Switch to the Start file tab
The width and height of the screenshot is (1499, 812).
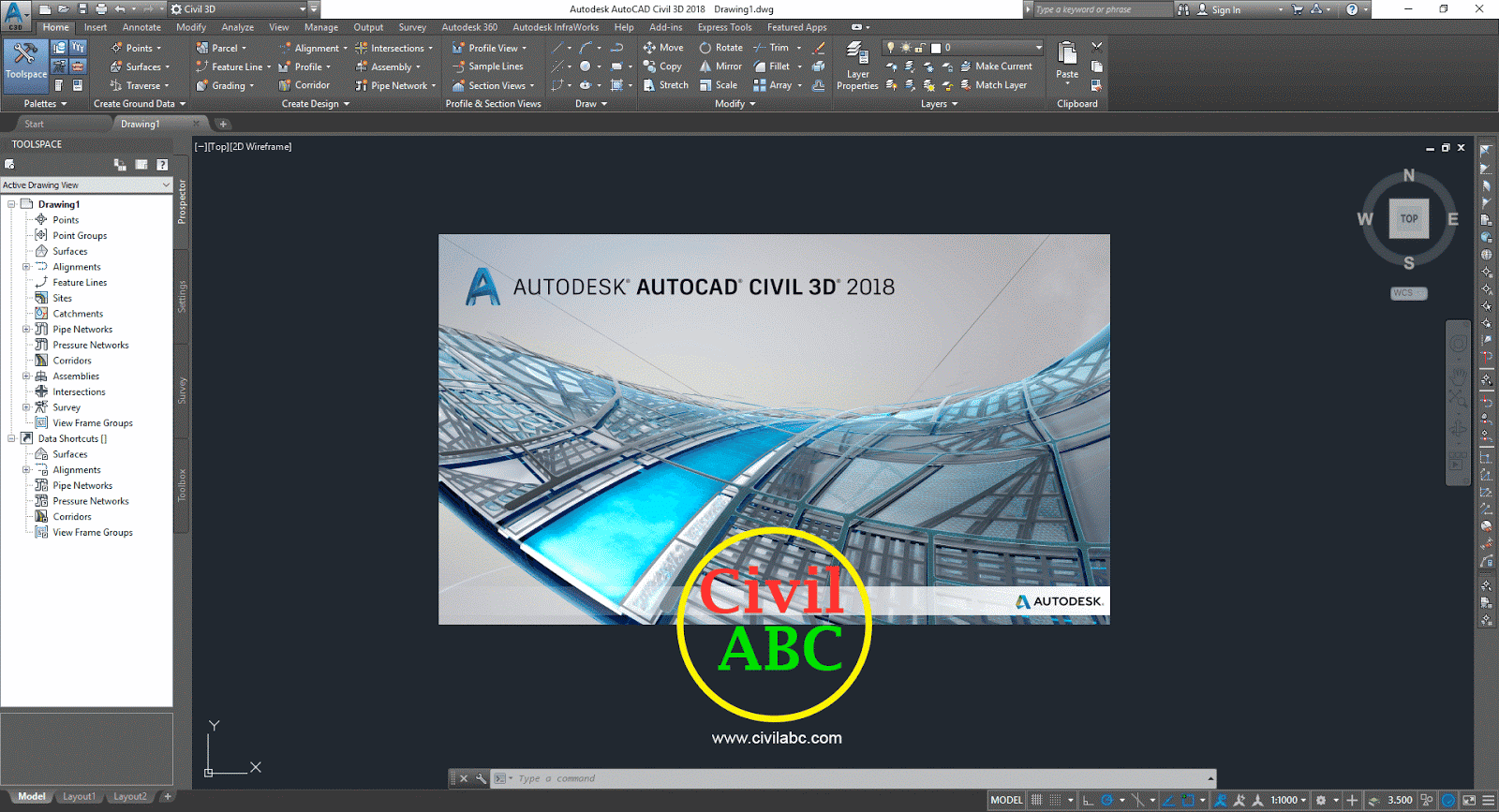[x=35, y=124]
